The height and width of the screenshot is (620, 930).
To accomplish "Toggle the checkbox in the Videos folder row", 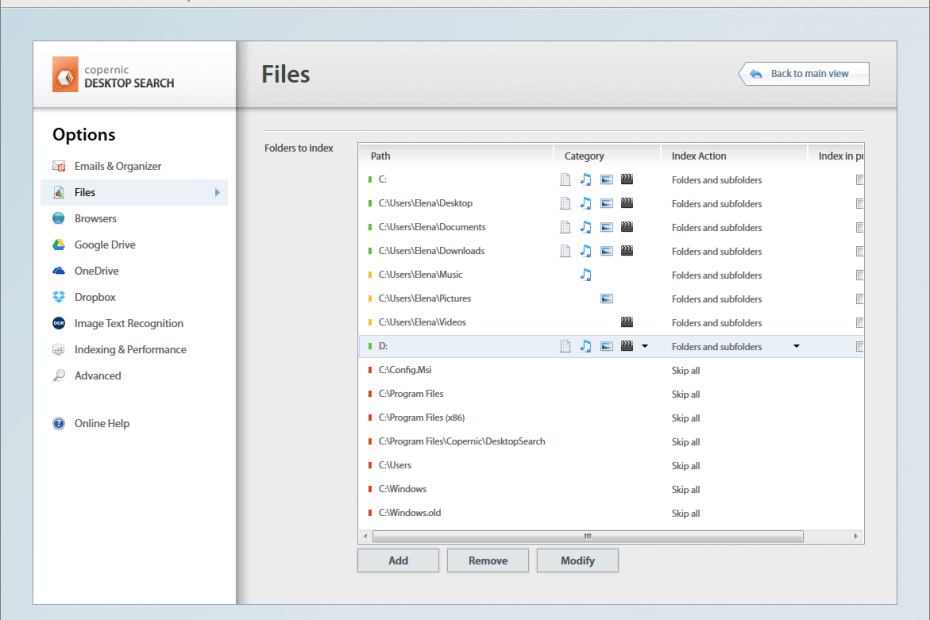I will point(859,322).
